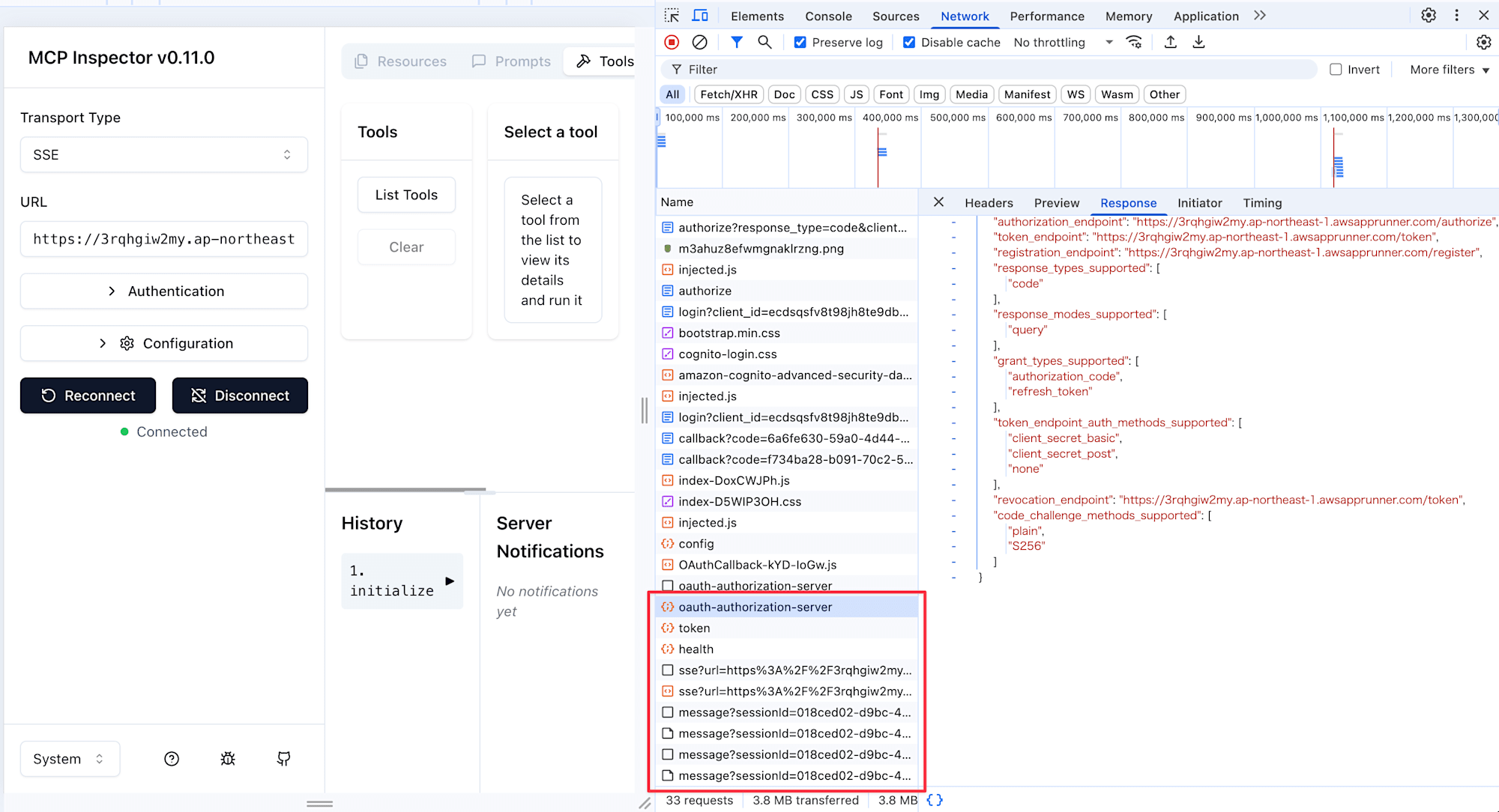Filter requests by Img type
Screen dimensions: 1499x812
pos(929,94)
